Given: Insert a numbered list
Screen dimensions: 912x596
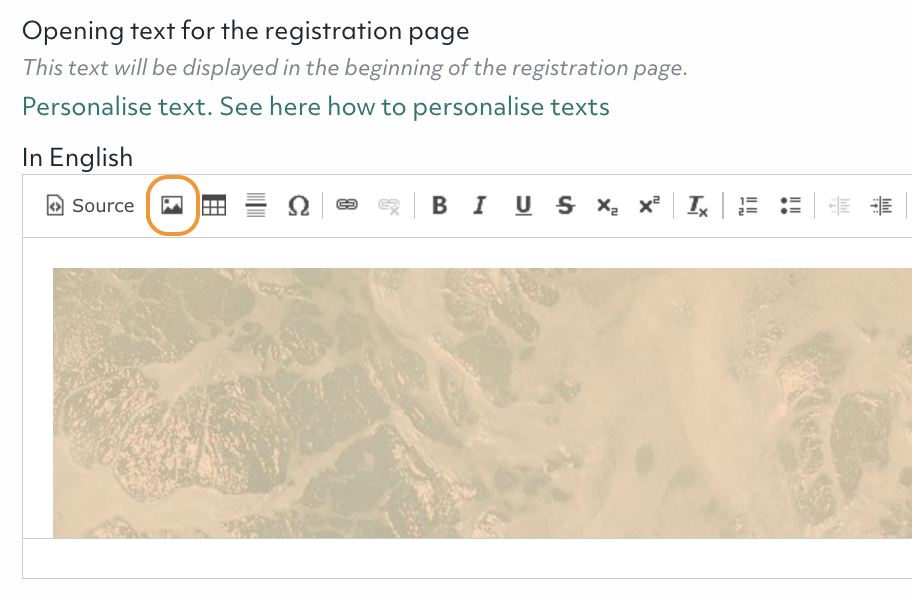Looking at the screenshot, I should [748, 205].
